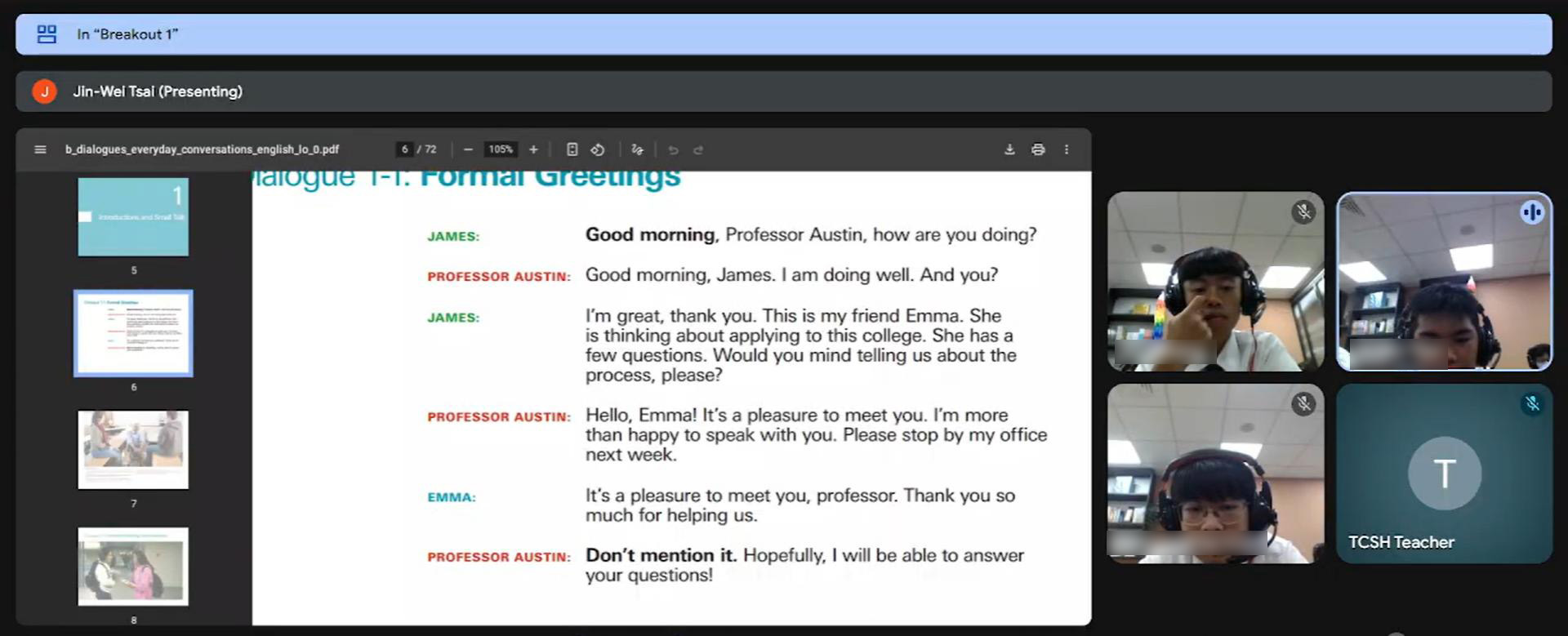Click the fit to page icon
The height and width of the screenshot is (636, 1568).
coord(572,149)
